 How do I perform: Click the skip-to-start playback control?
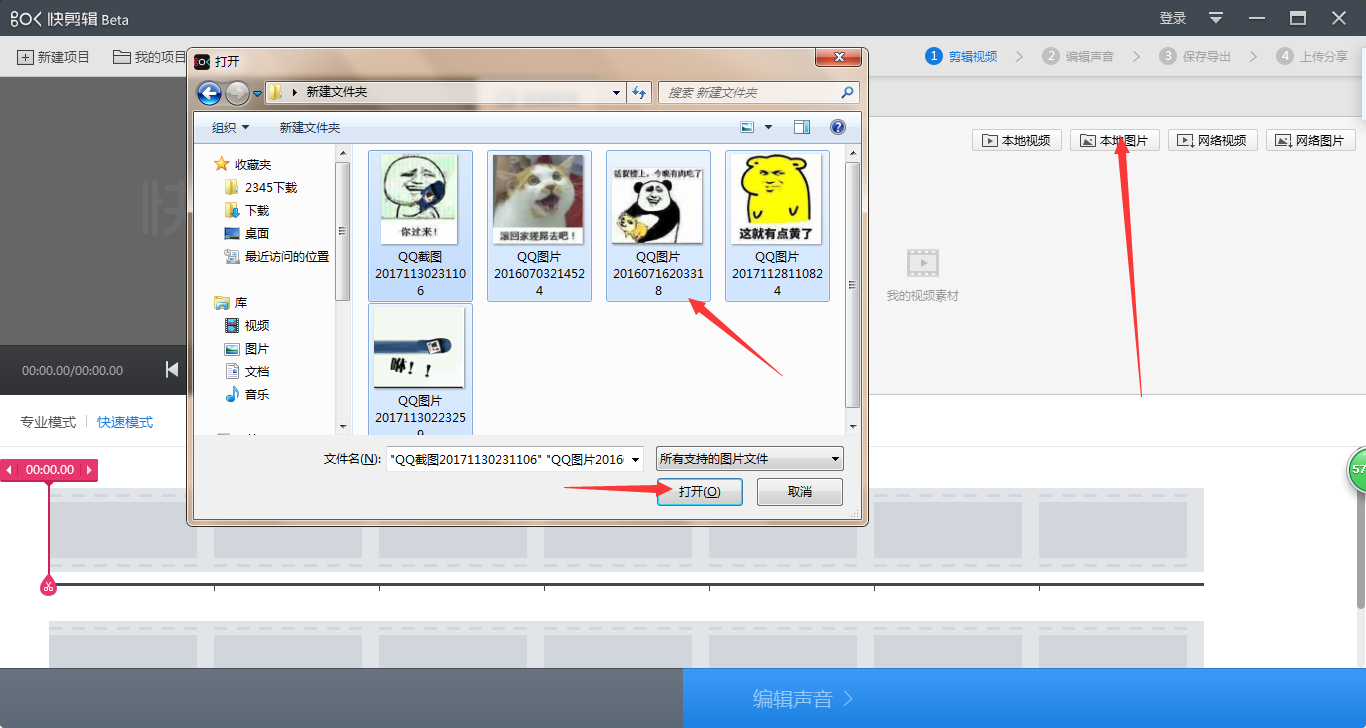[x=172, y=370]
